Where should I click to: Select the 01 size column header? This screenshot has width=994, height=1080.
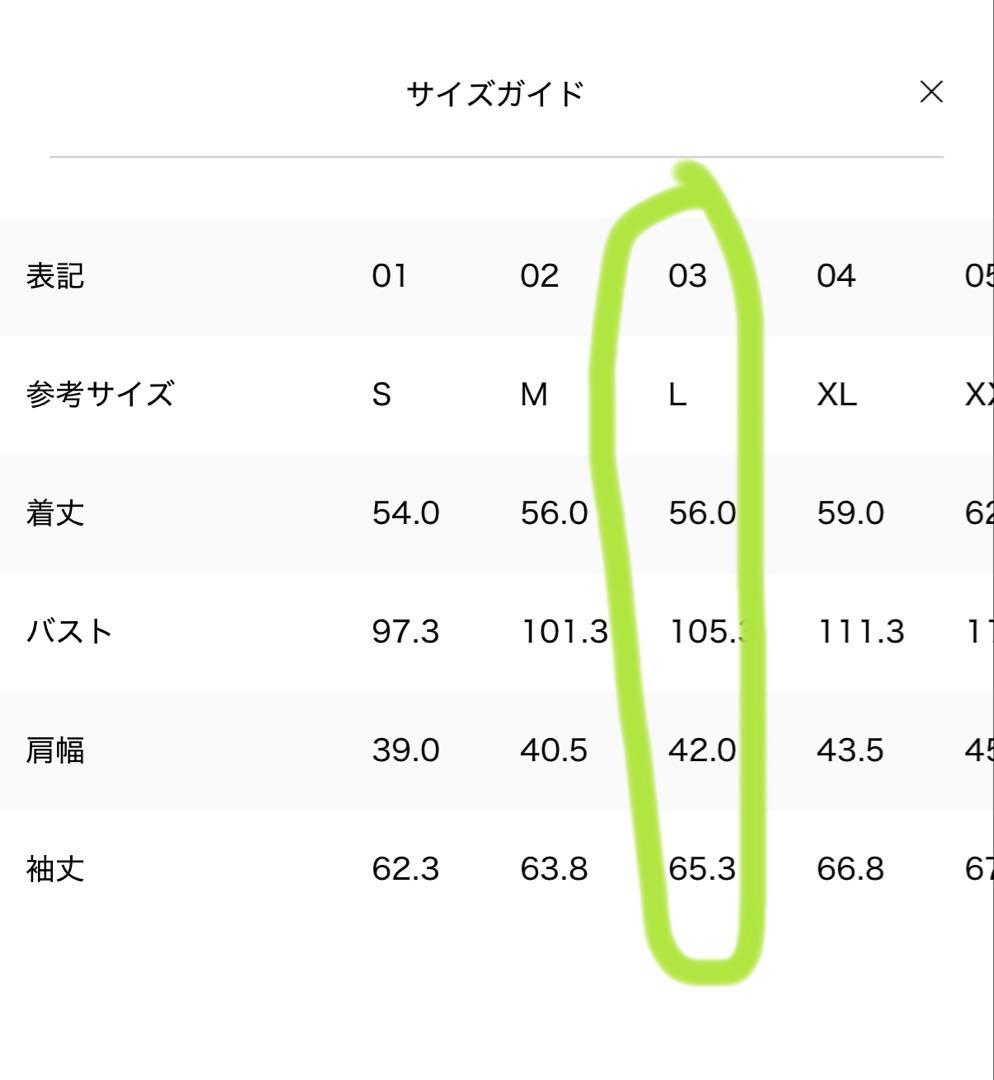point(389,276)
